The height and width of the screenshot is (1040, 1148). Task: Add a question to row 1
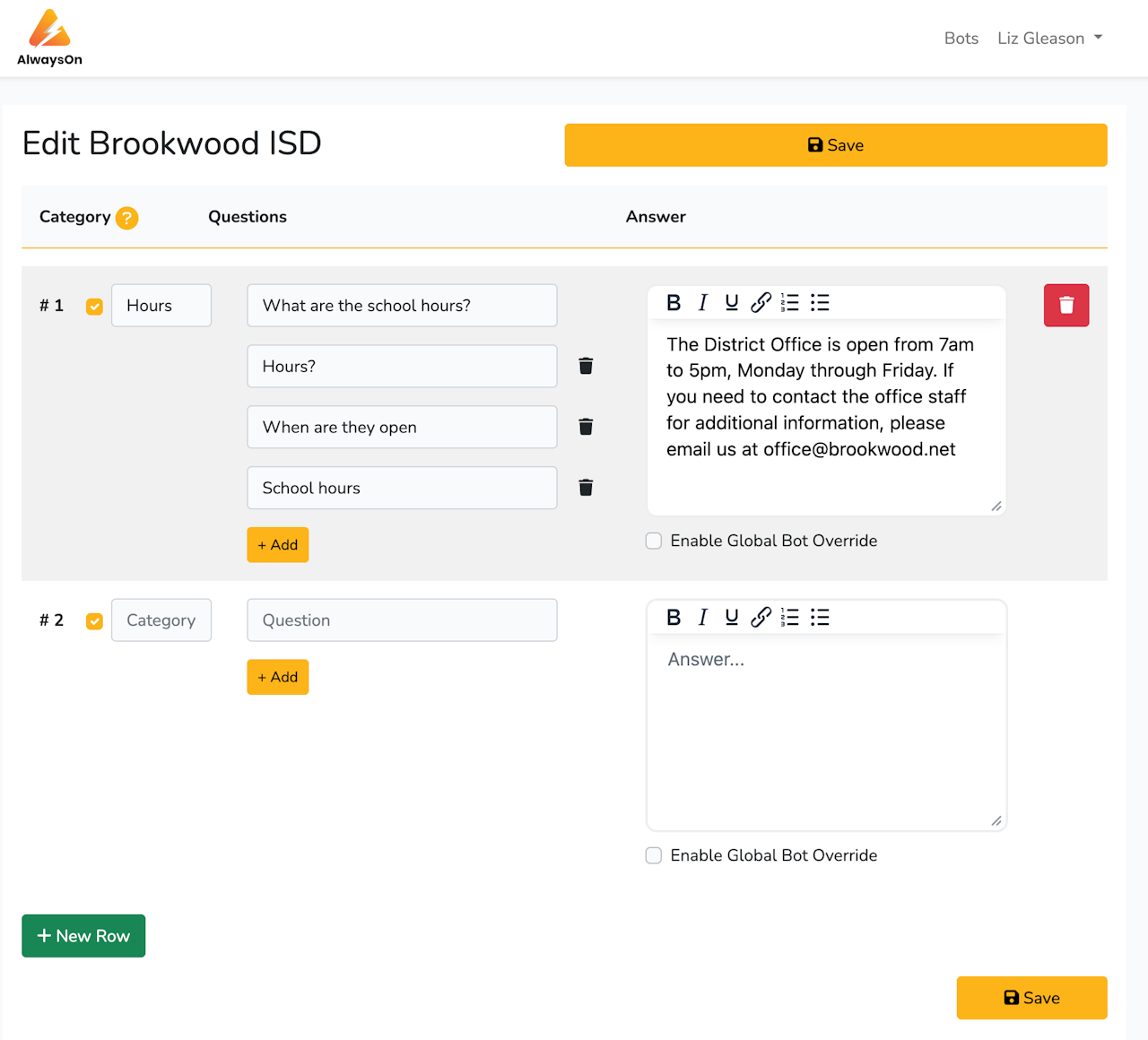click(277, 545)
